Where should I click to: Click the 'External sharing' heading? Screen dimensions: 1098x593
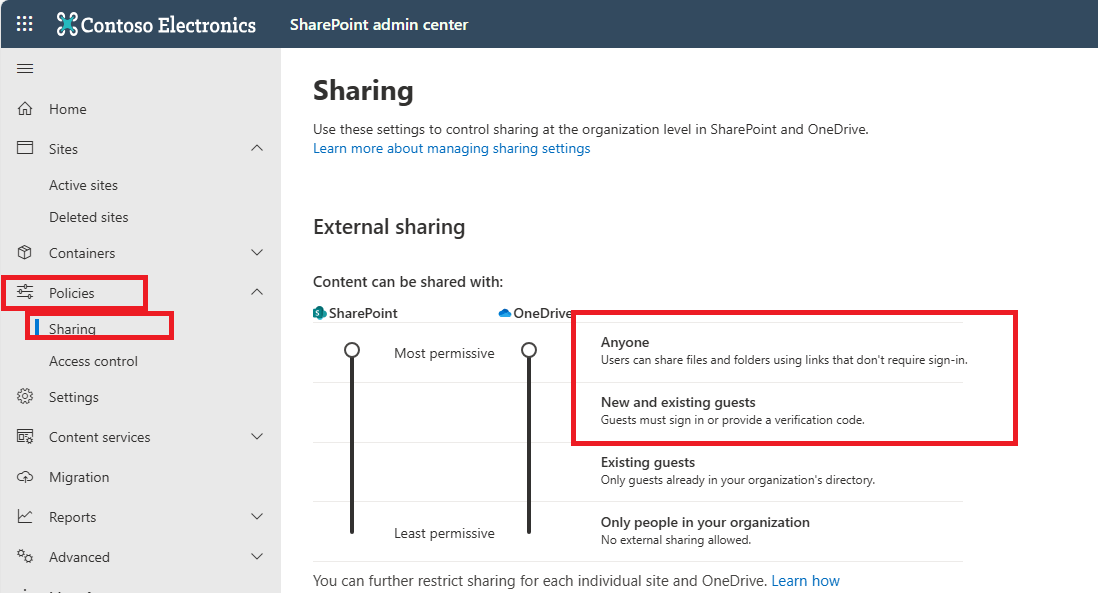point(389,227)
